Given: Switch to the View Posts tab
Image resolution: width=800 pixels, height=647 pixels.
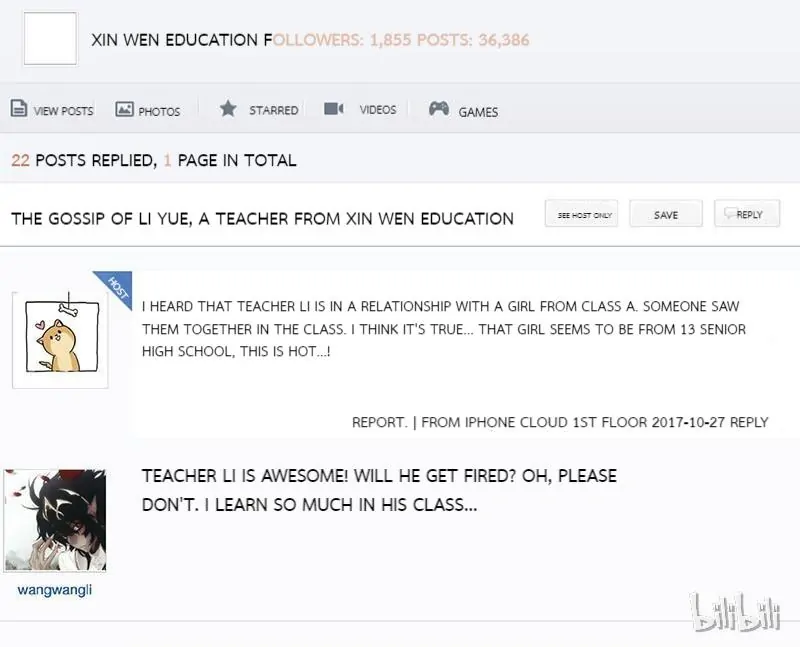Looking at the screenshot, I should coord(63,111).
